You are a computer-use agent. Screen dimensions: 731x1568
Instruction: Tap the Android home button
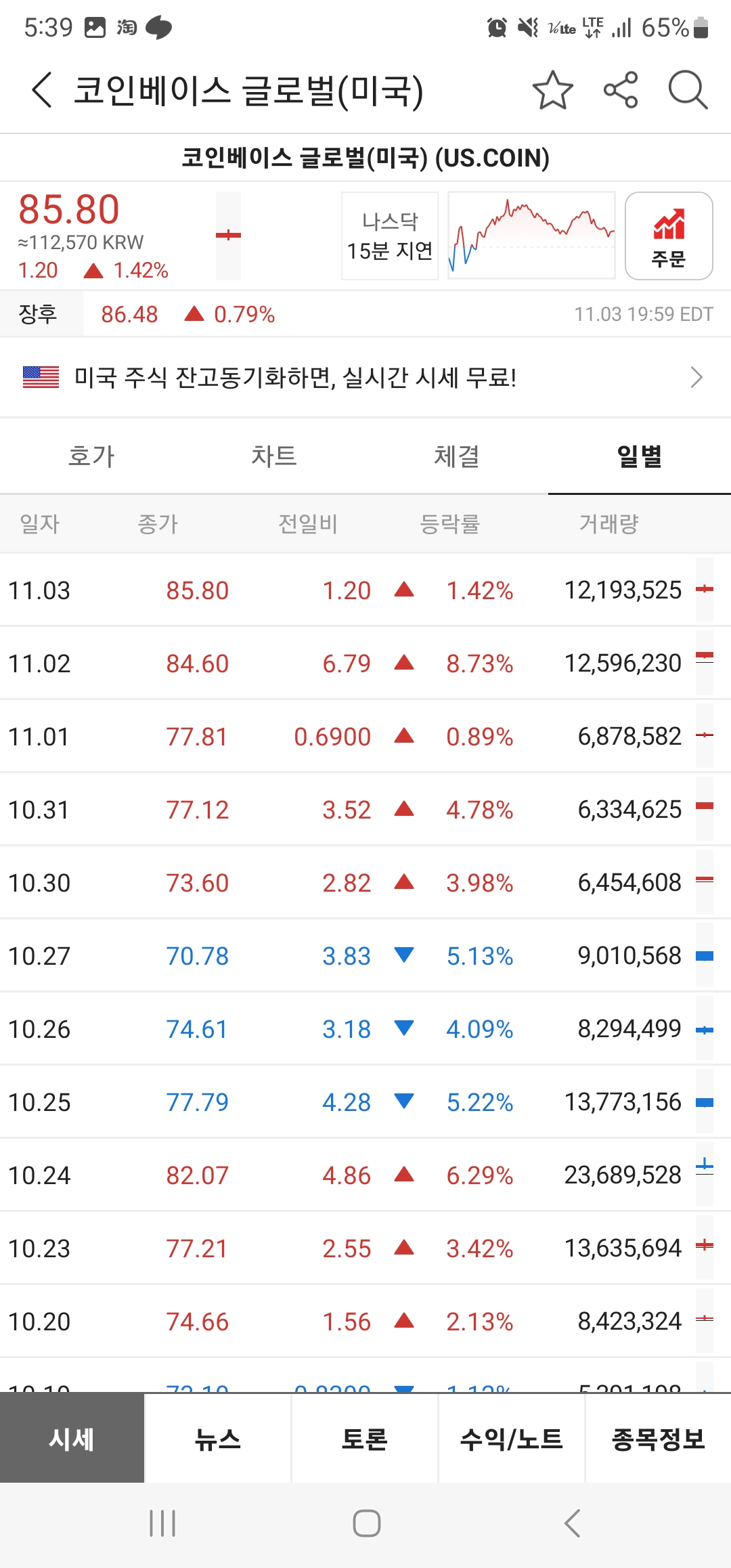click(x=366, y=1523)
